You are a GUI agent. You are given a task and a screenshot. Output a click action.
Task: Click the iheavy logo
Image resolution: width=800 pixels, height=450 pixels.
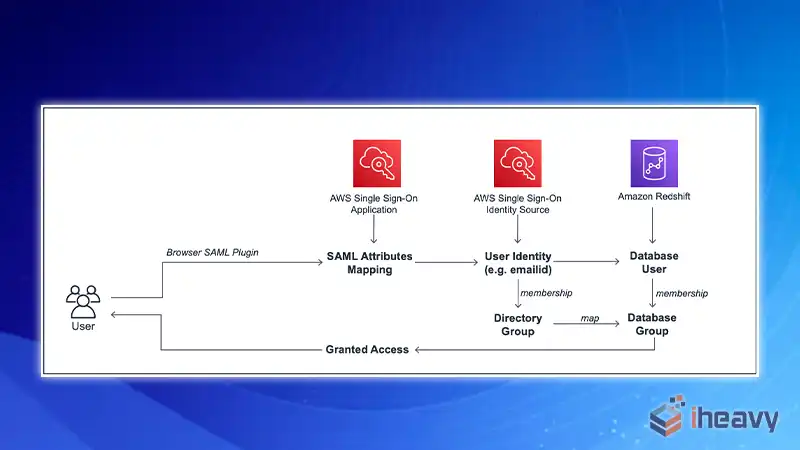(714, 417)
